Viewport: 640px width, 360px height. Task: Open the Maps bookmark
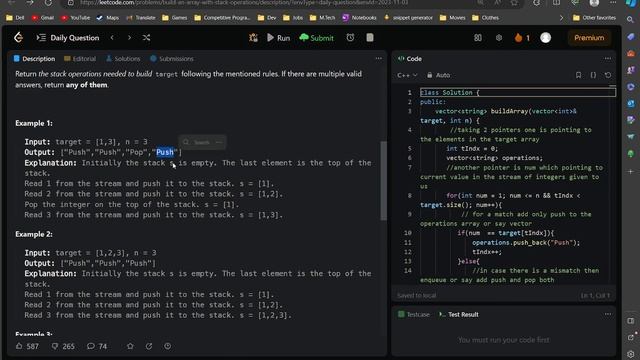point(108,18)
